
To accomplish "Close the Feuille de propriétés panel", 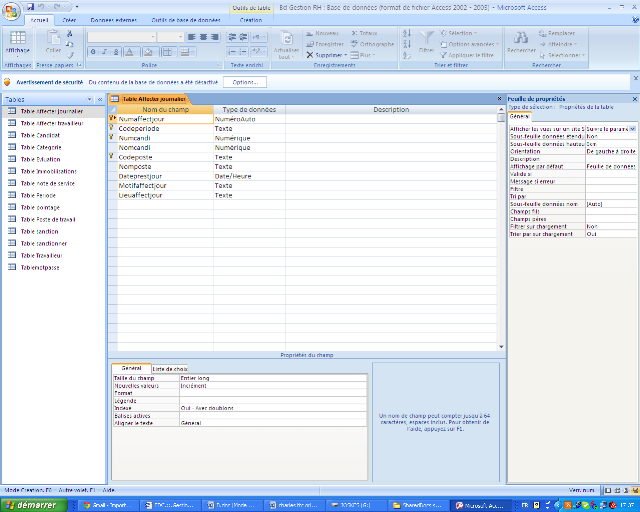I will (633, 99).
